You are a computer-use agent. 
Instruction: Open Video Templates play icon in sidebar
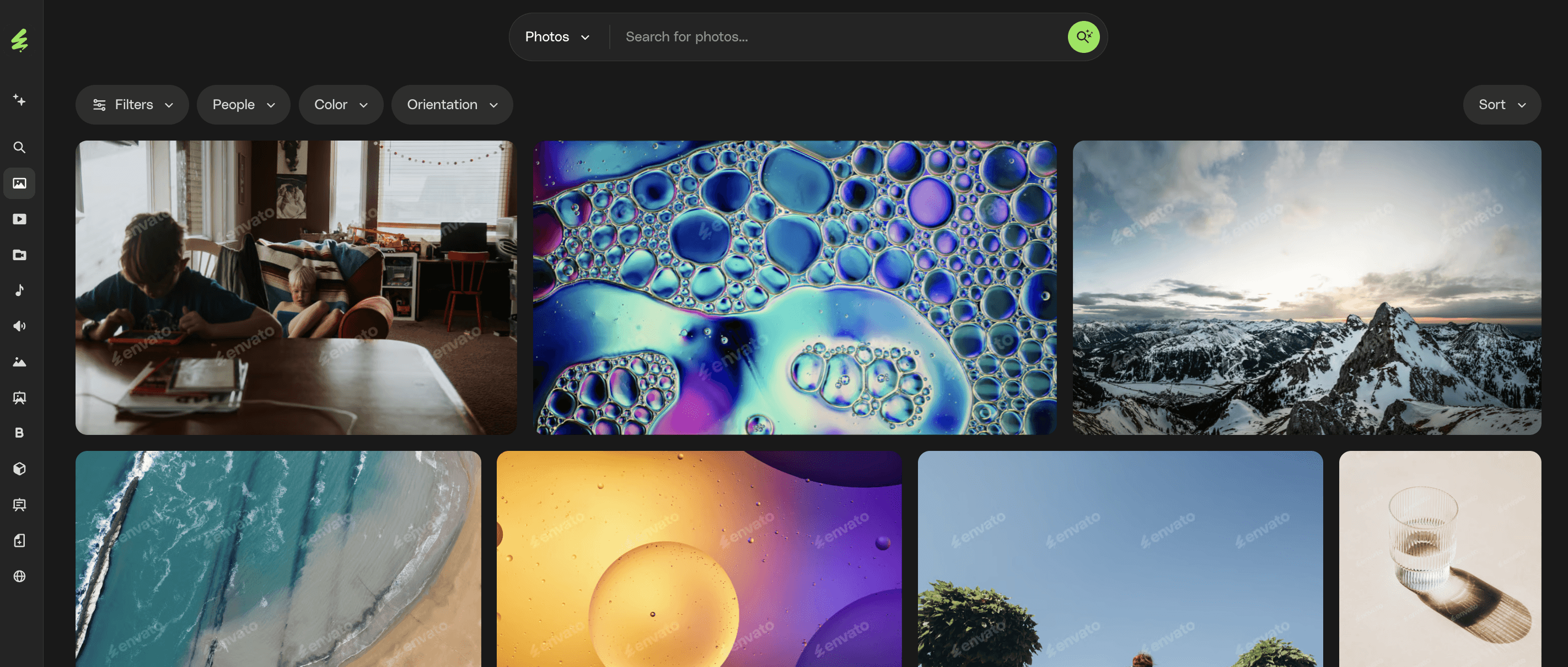pos(19,219)
